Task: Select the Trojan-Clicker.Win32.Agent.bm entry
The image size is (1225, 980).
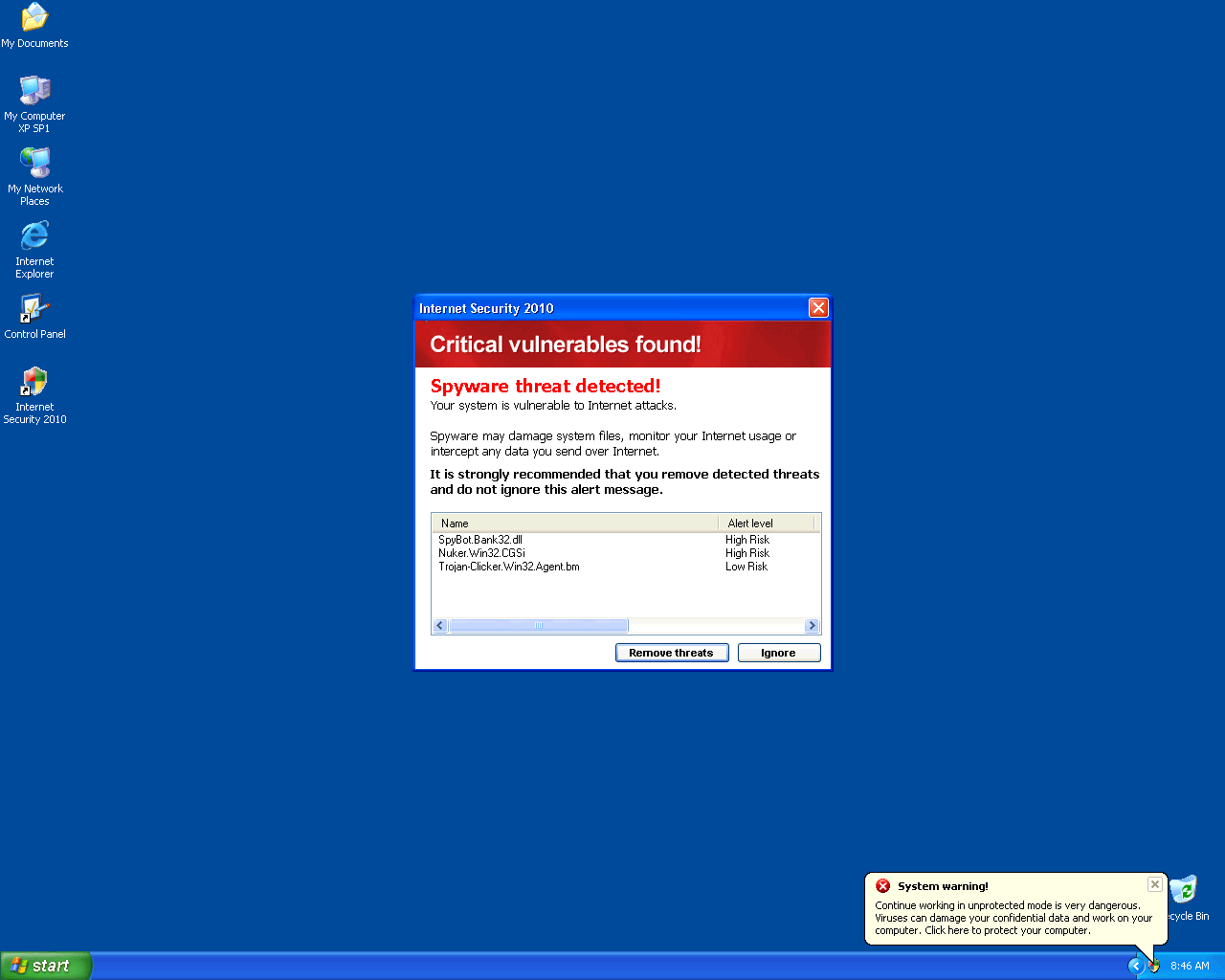Action: tap(509, 567)
